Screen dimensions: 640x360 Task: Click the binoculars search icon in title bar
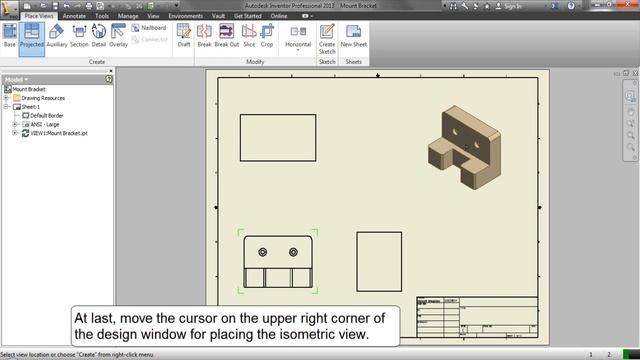453,6
